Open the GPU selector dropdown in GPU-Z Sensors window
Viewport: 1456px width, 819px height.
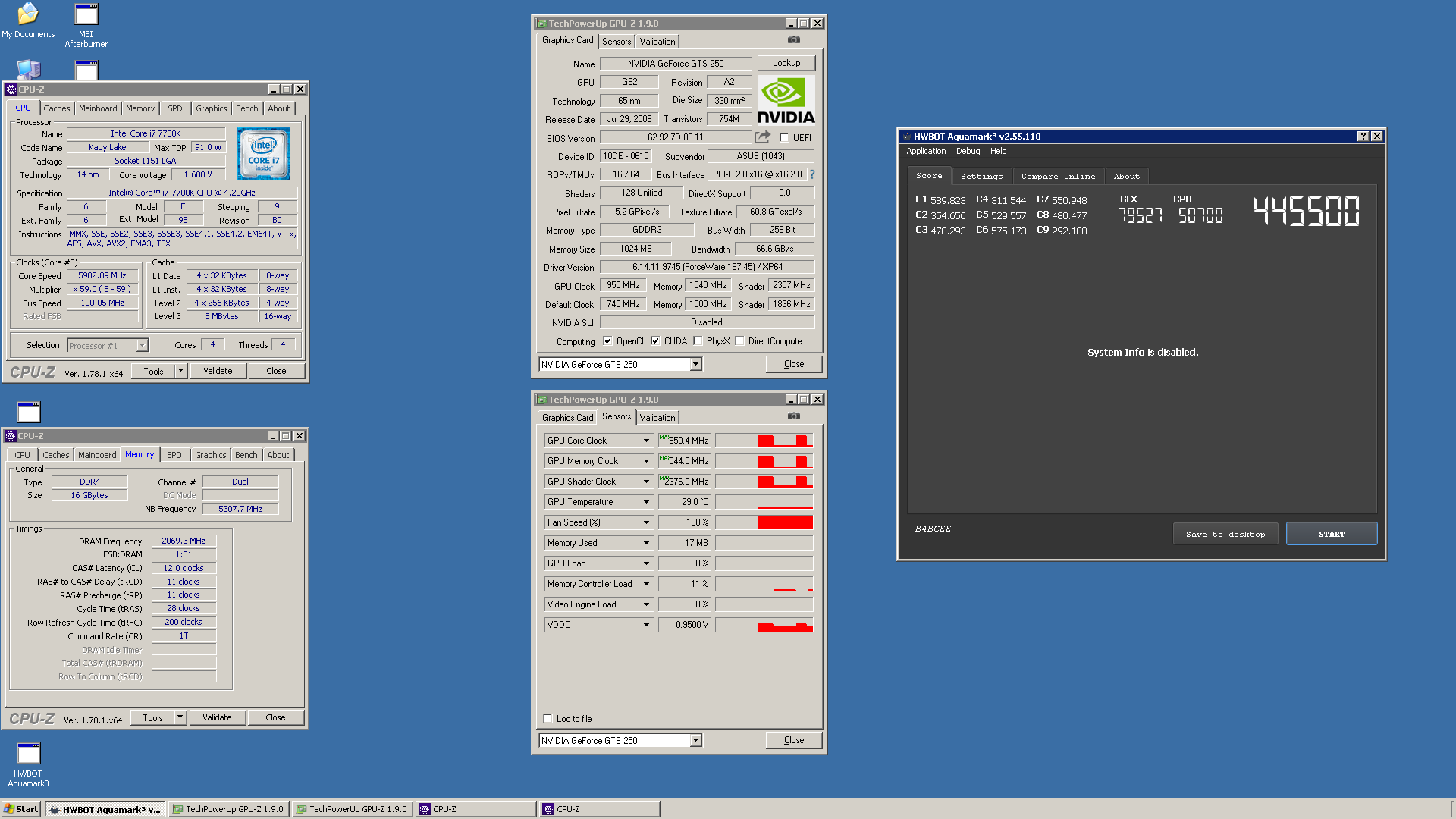[695, 741]
